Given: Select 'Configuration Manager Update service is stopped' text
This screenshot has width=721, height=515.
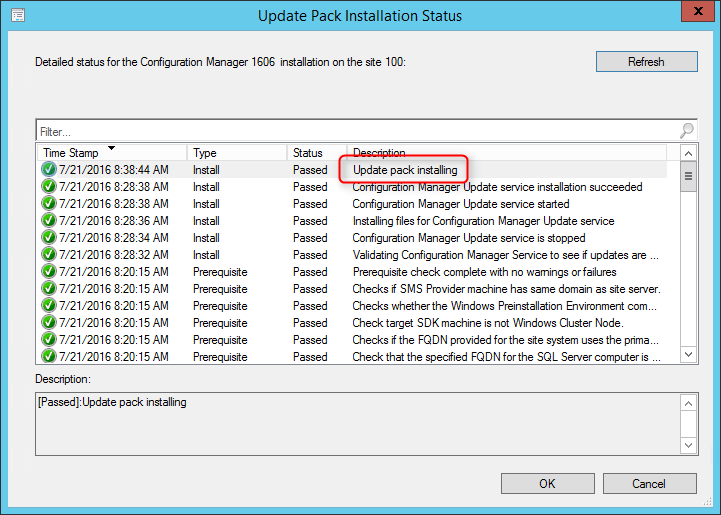Looking at the screenshot, I should 469,238.
